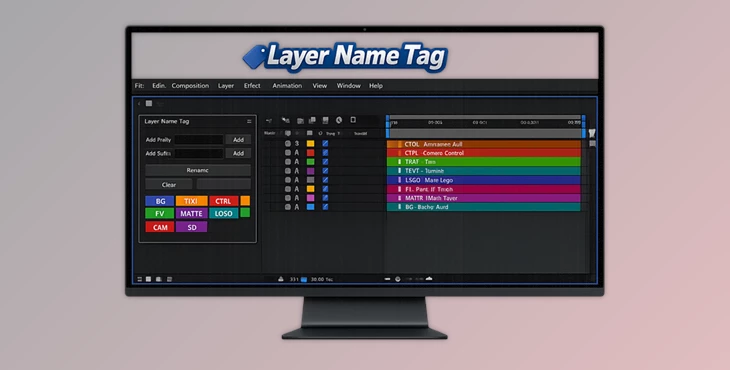The height and width of the screenshot is (370, 730).
Task: Click the stacked layers icon in timeline toolbar
Action: (312, 121)
